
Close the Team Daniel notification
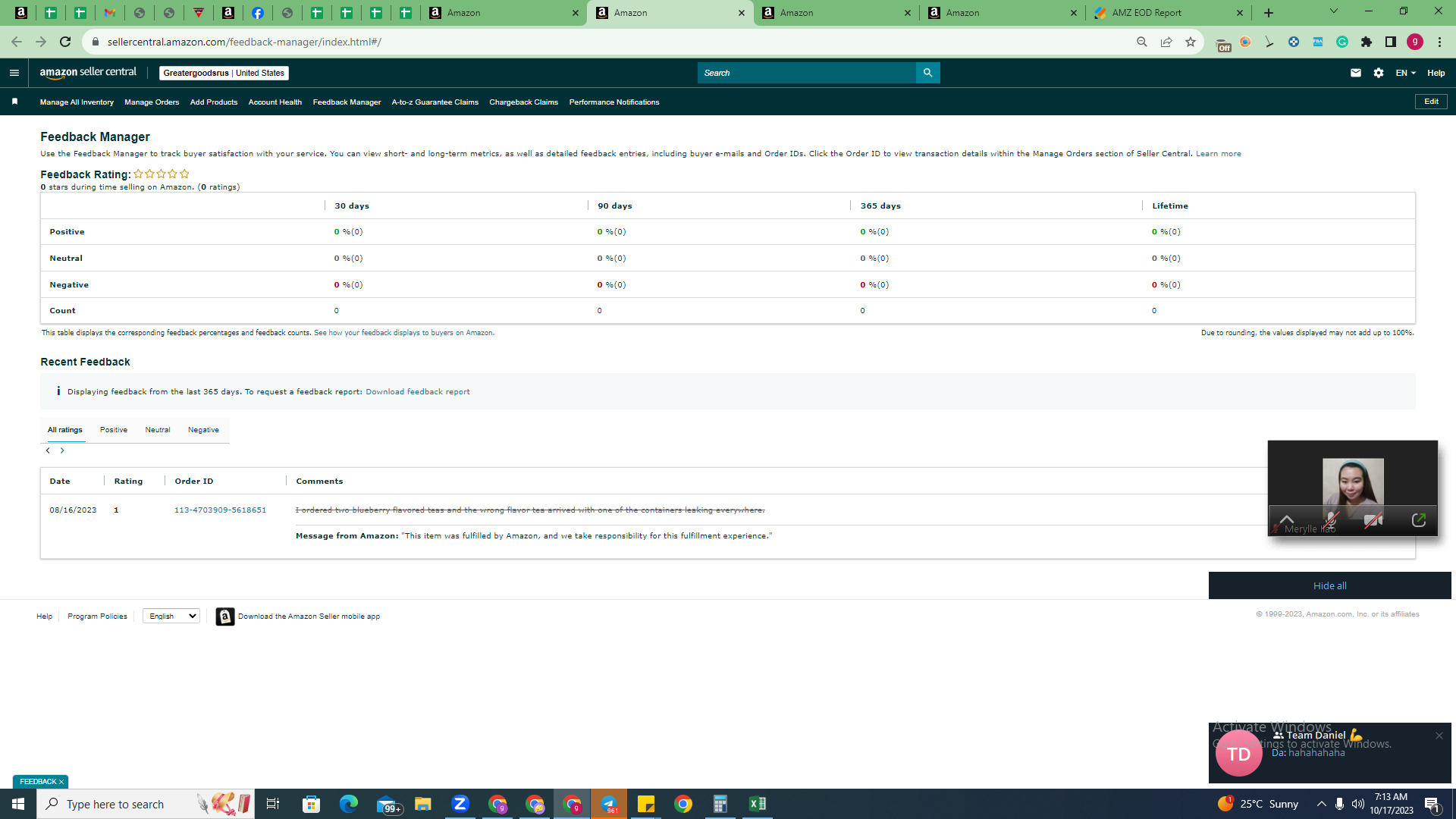tap(1439, 736)
